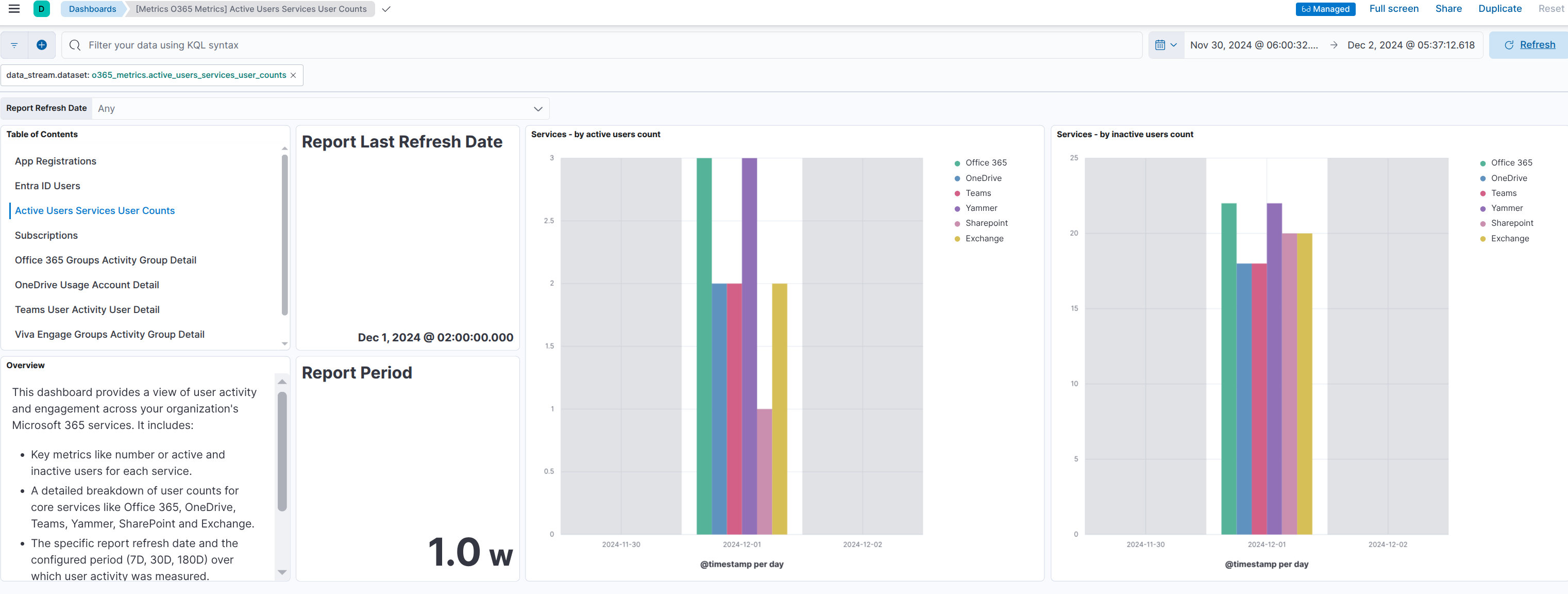Click inside the KQL filter input field
This screenshot has width=1568, height=594.
pos(365,44)
